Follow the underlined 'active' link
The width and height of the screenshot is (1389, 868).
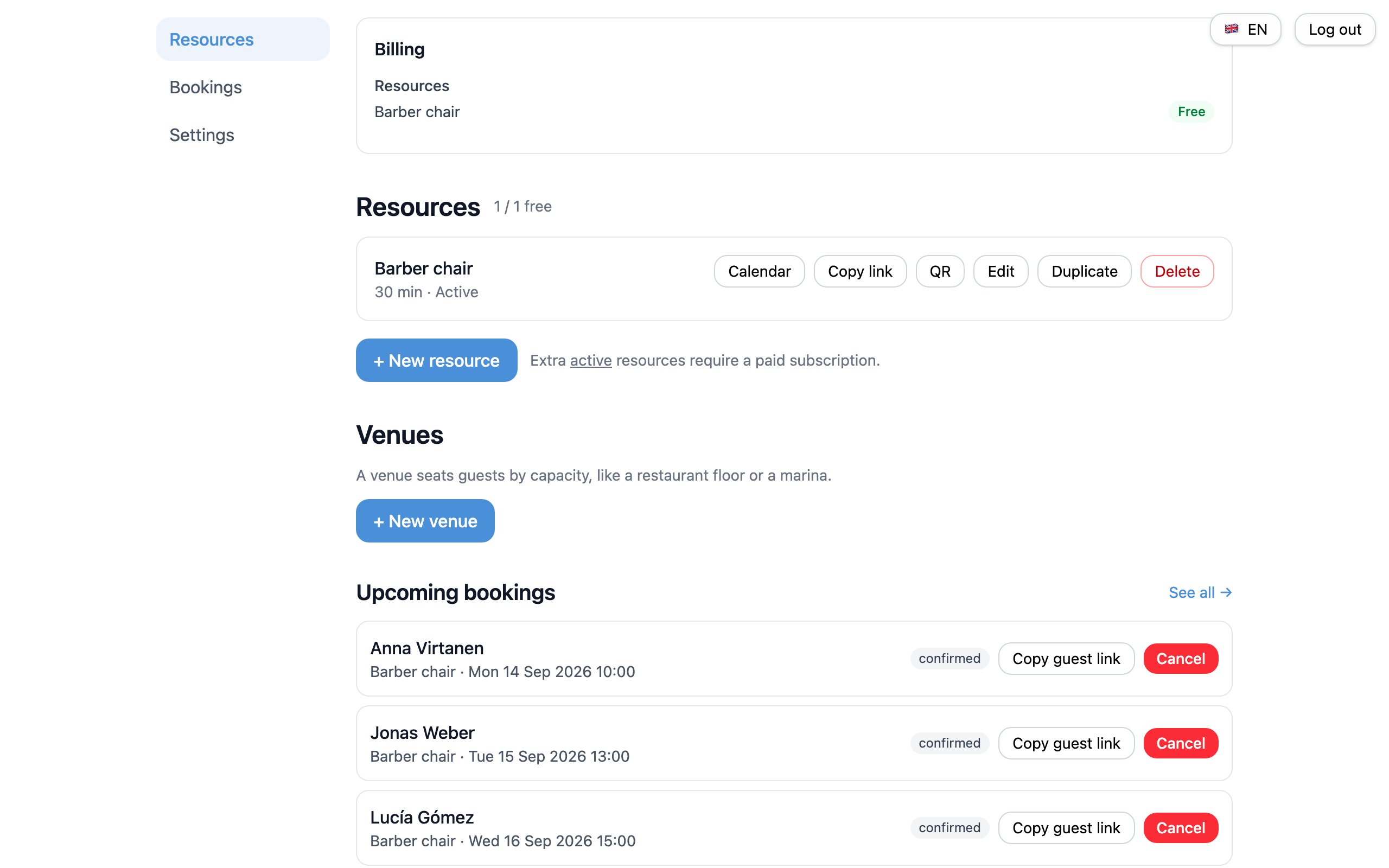(x=591, y=360)
